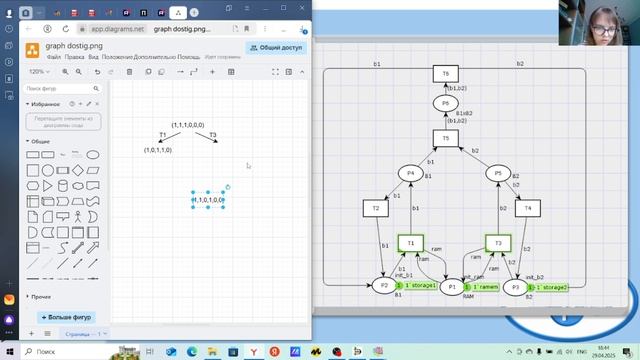Click the To Front toolbar icon
640x360 pixels.
[148, 72]
